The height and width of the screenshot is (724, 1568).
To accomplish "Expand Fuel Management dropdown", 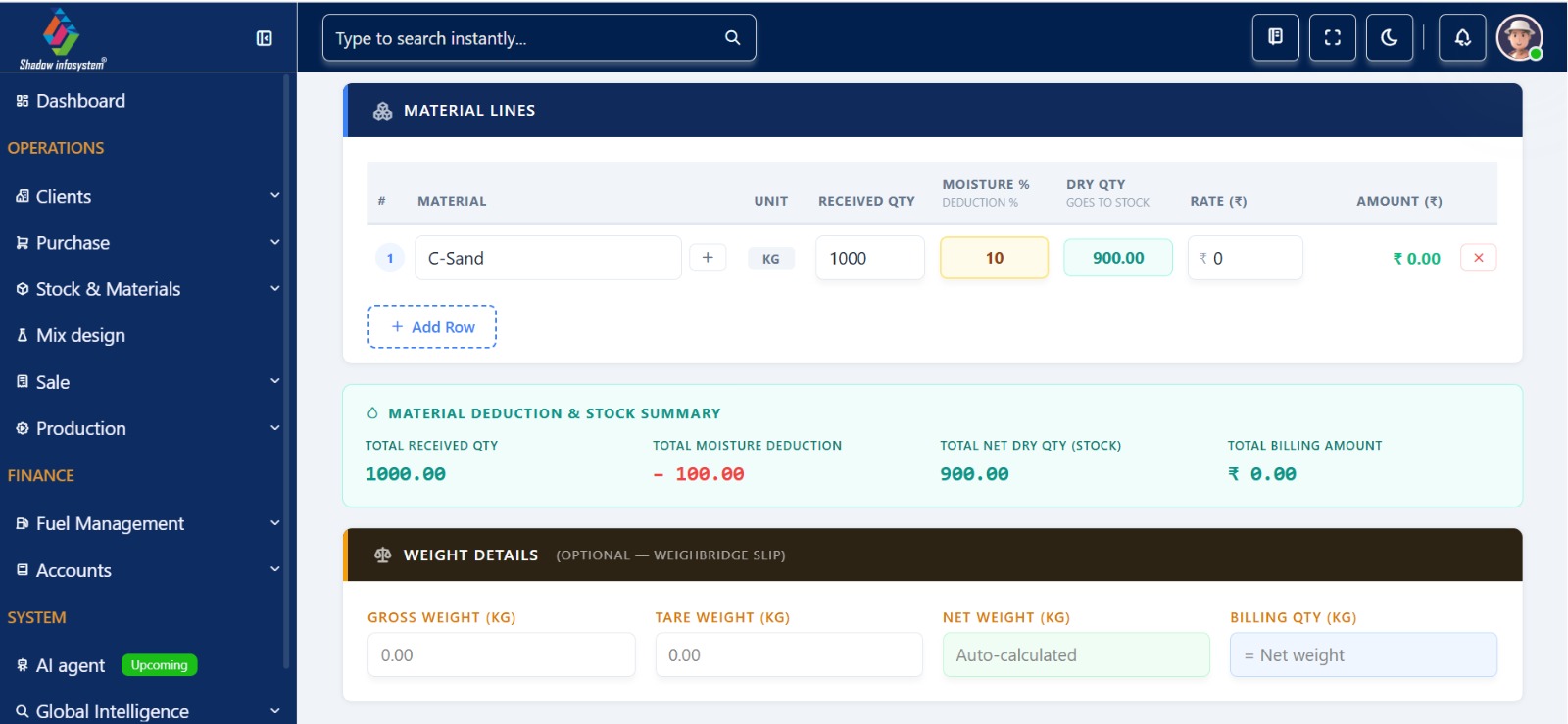I will coord(147,523).
